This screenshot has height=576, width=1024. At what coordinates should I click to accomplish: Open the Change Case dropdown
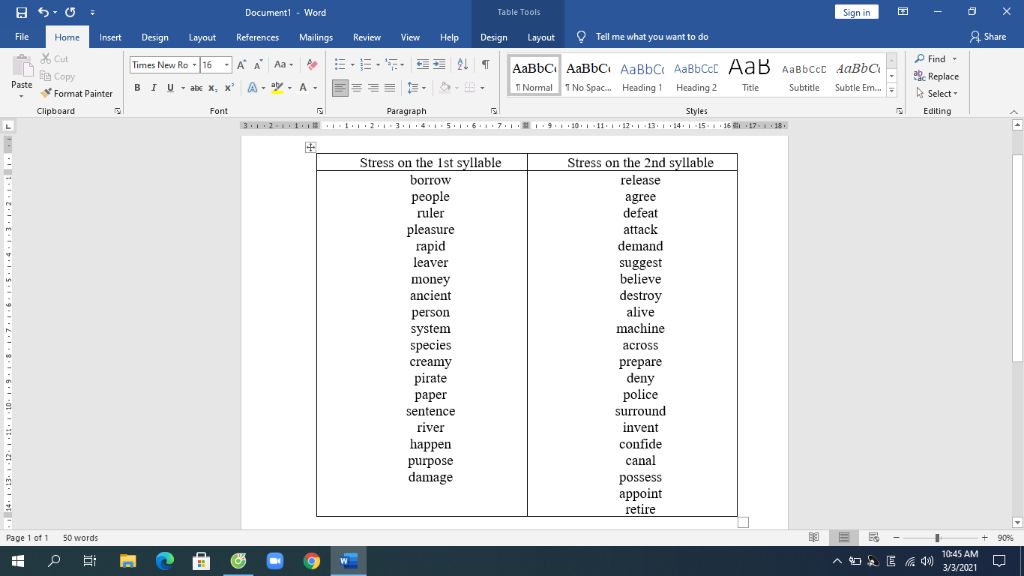tap(283, 65)
